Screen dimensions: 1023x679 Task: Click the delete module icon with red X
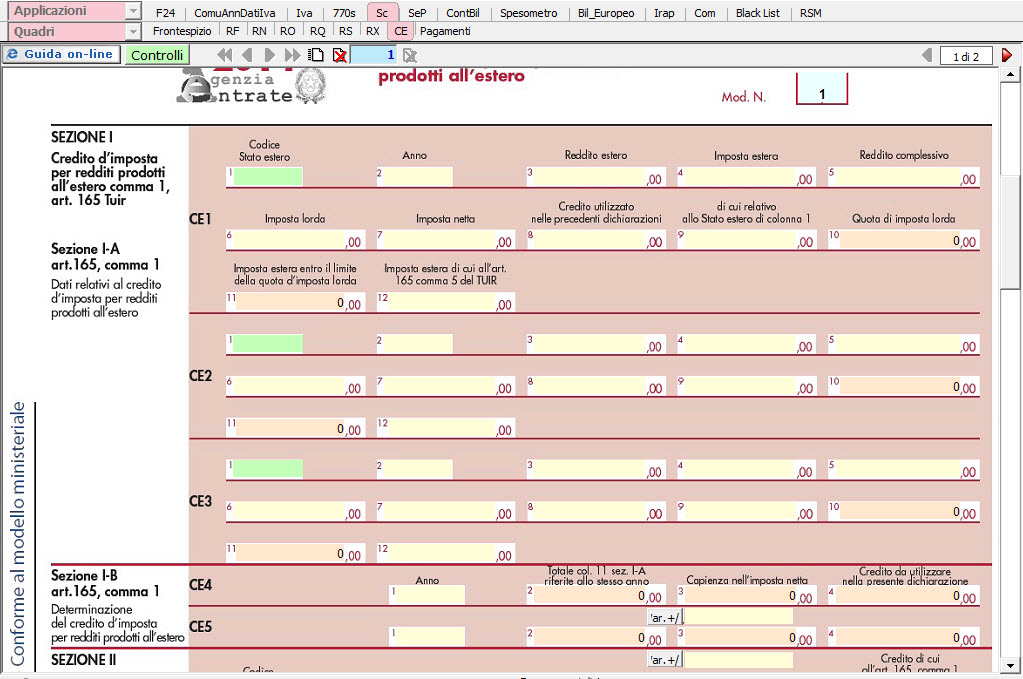(339, 55)
